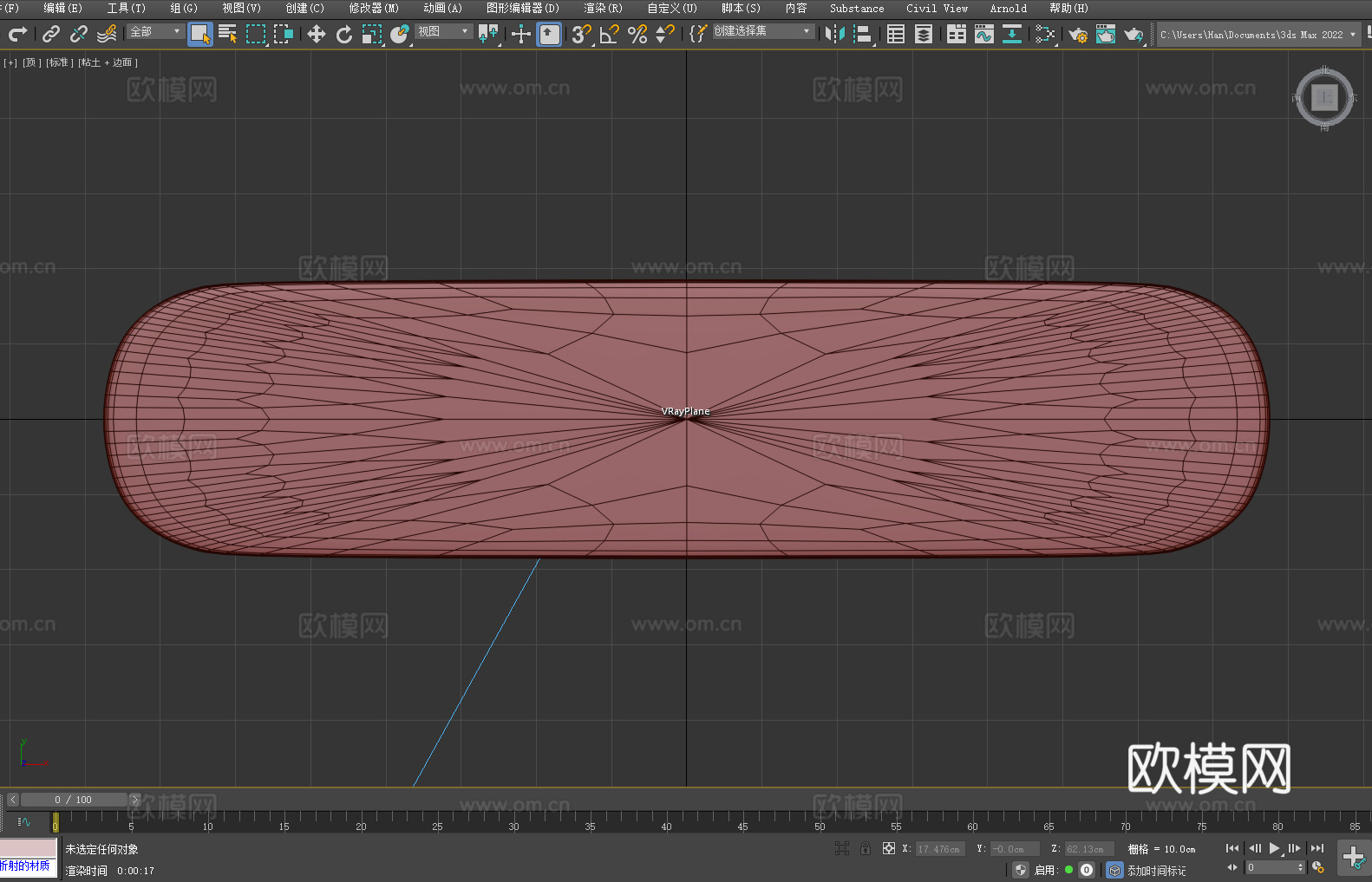Expand the project path dropdown arrow

coord(1352,35)
